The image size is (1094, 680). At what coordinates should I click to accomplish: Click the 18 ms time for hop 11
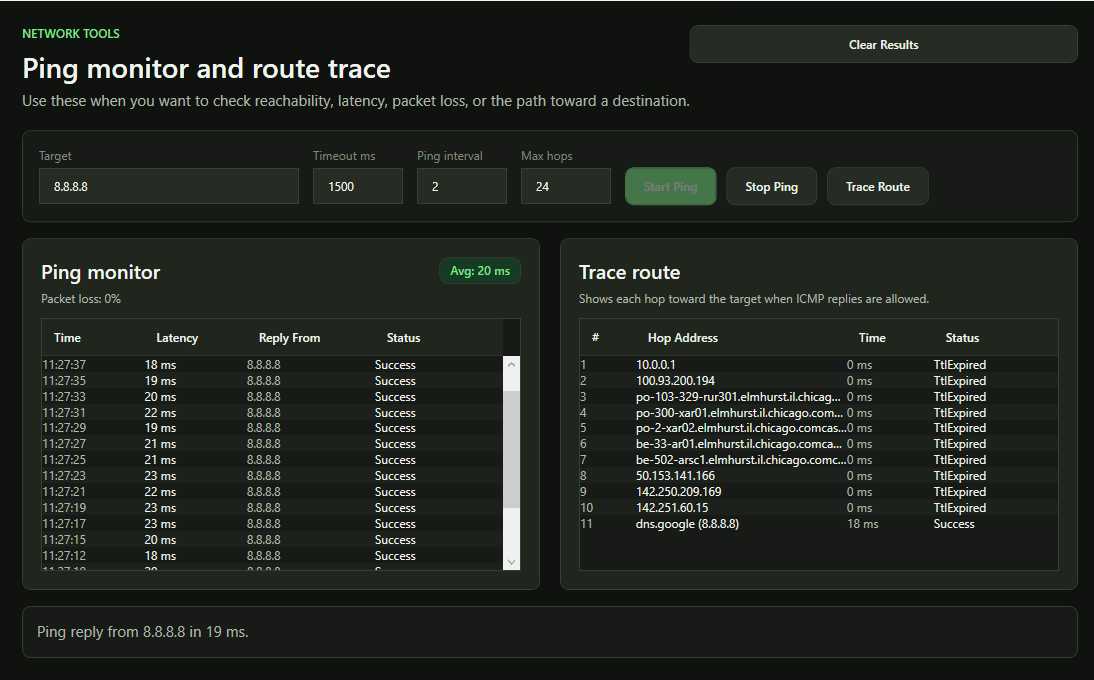[x=862, y=524]
